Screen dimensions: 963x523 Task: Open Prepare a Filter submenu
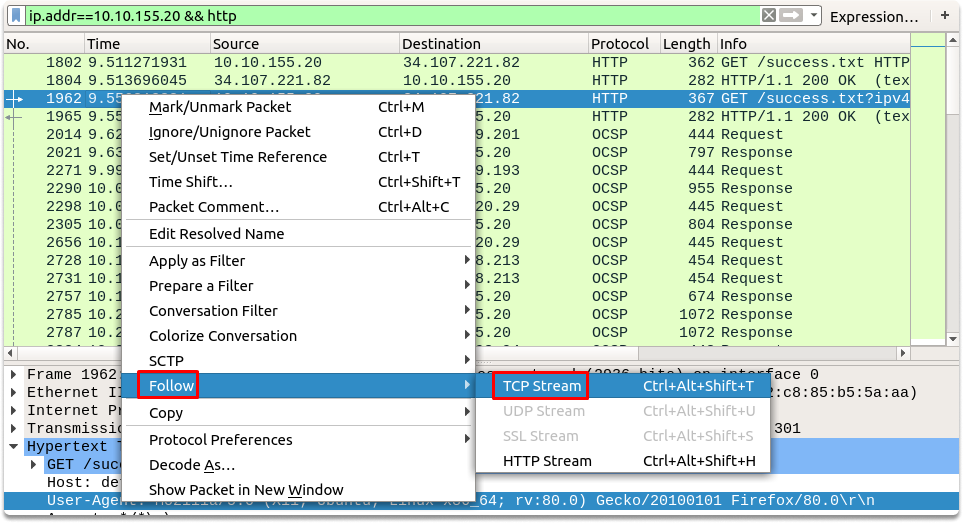pyautogui.click(x=298, y=286)
